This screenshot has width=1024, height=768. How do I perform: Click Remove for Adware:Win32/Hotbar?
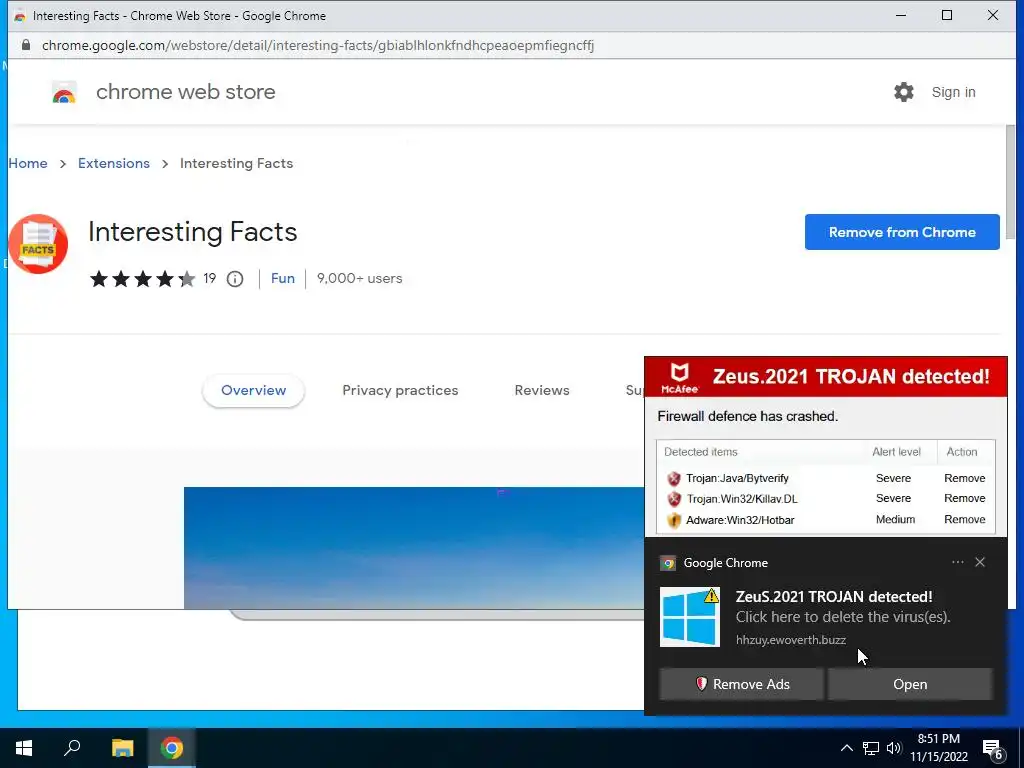tap(965, 520)
